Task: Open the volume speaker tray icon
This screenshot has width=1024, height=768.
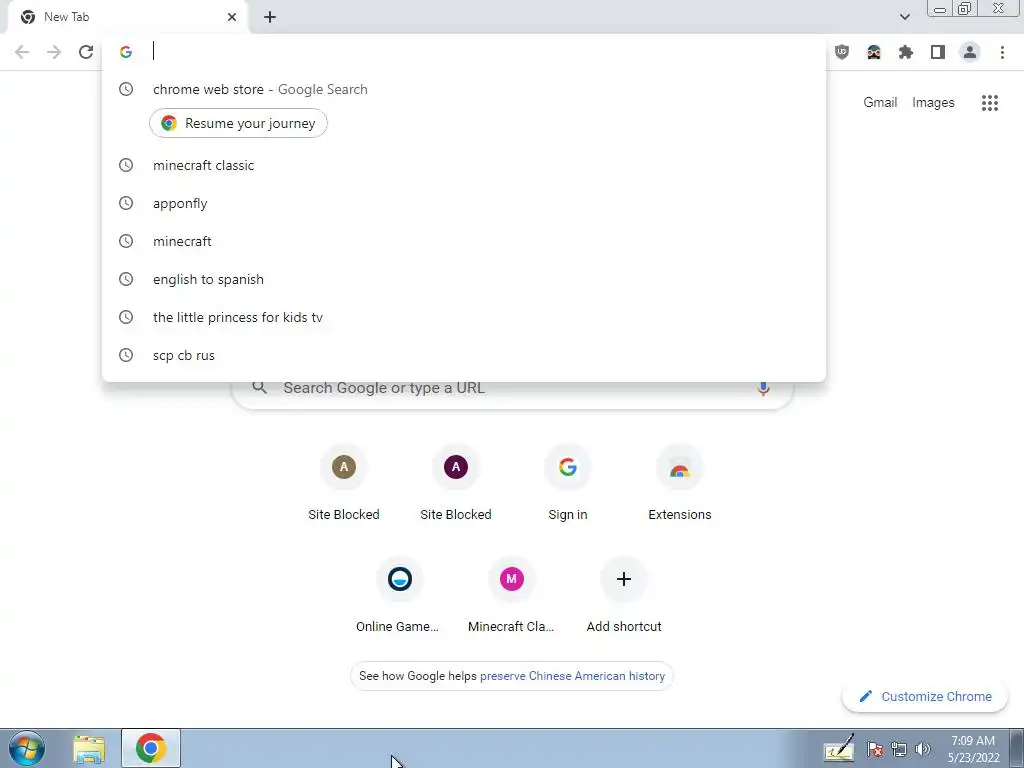Action: tap(923, 749)
